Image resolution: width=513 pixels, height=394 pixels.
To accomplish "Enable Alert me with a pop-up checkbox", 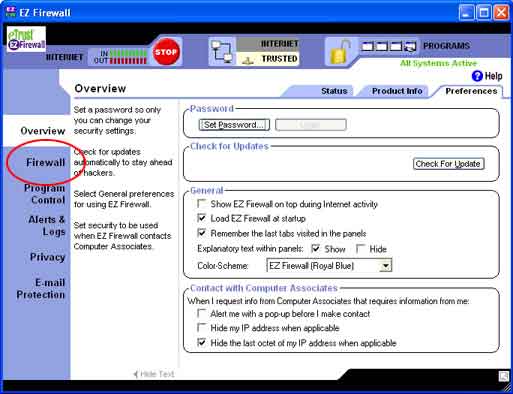I will pyautogui.click(x=201, y=313).
